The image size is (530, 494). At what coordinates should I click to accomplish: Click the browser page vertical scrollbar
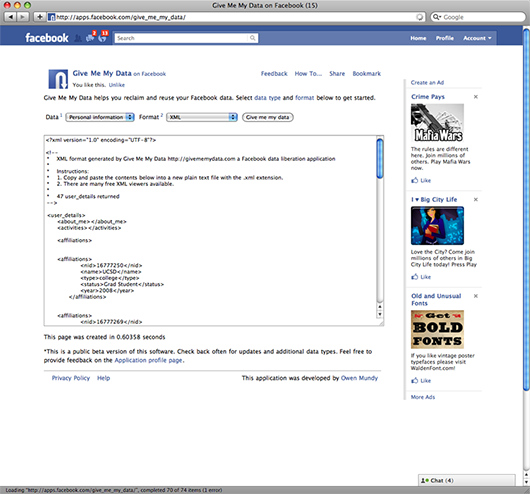pos(526,210)
